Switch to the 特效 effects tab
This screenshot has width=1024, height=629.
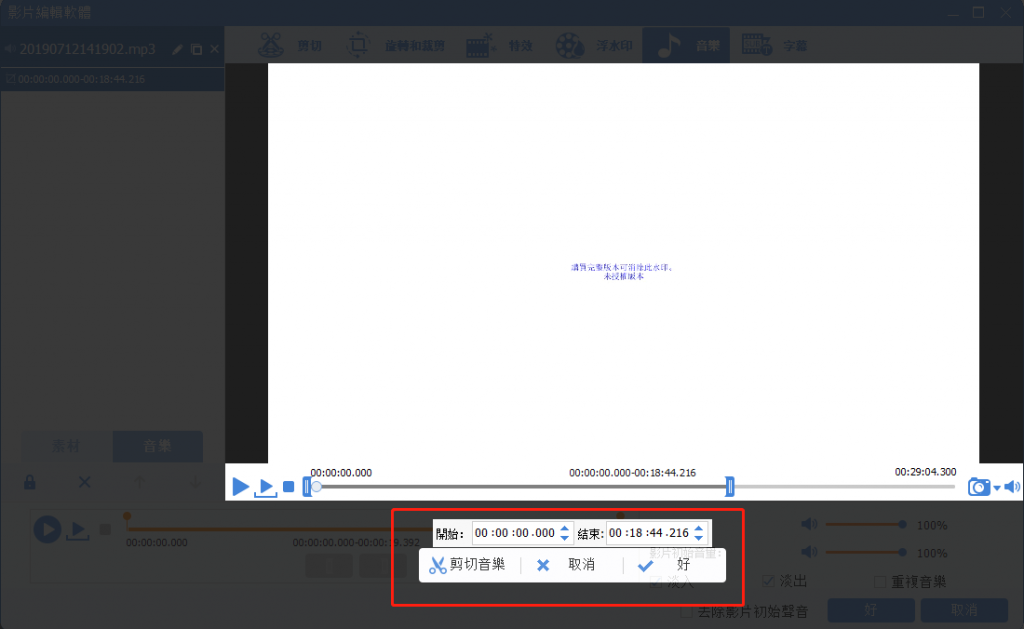(500, 45)
